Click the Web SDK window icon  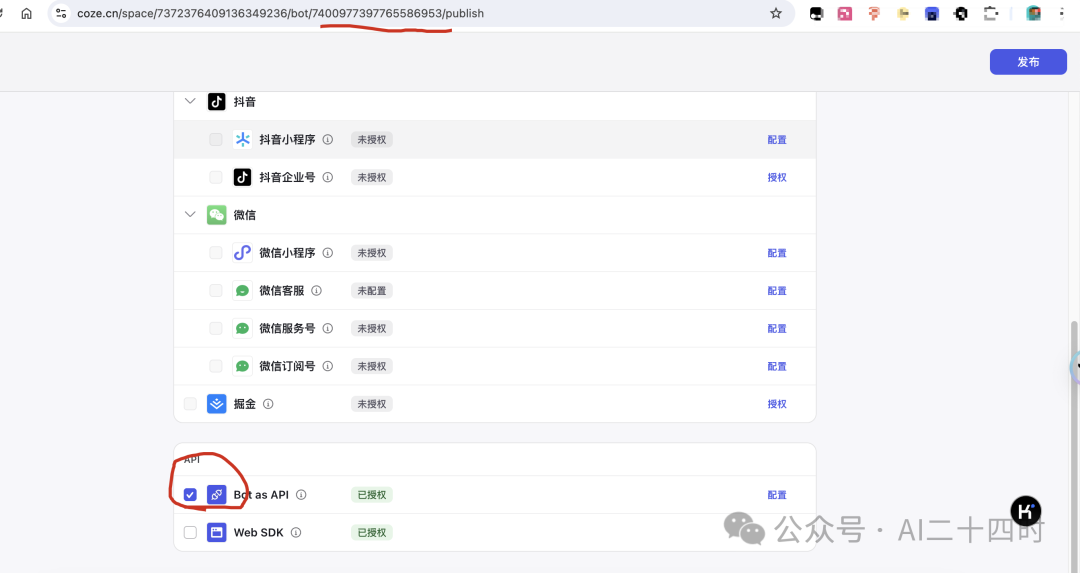(216, 532)
